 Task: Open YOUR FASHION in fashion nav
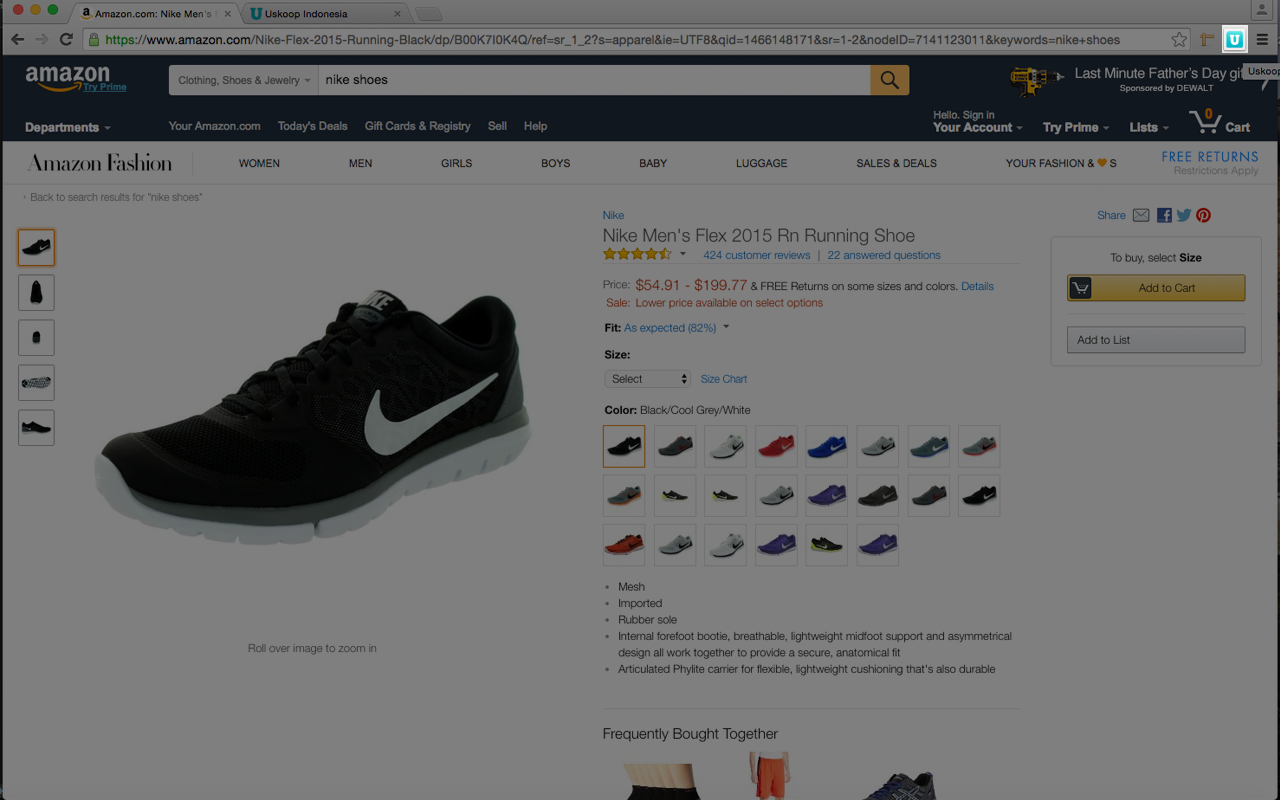click(1061, 163)
